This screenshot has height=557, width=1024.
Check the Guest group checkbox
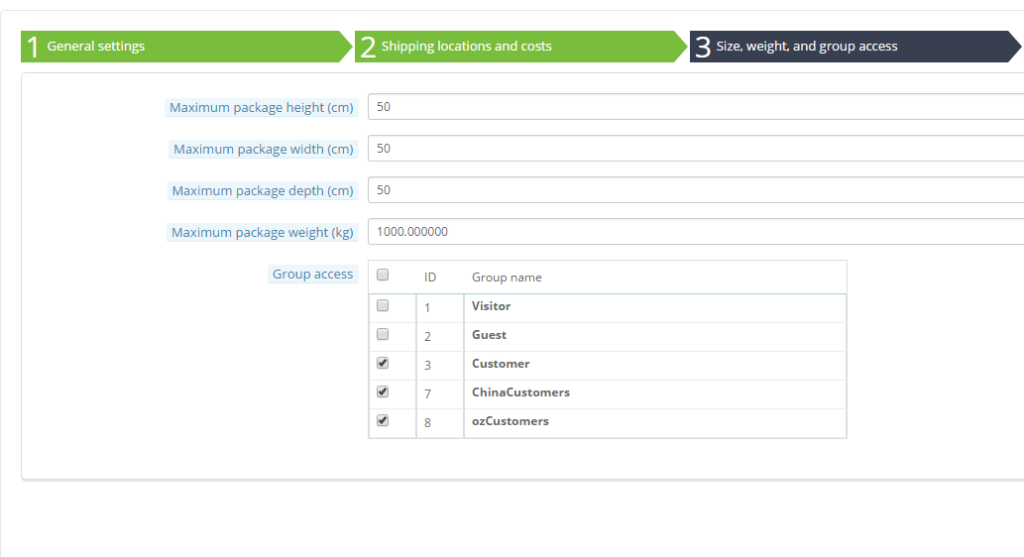pyautogui.click(x=382, y=334)
